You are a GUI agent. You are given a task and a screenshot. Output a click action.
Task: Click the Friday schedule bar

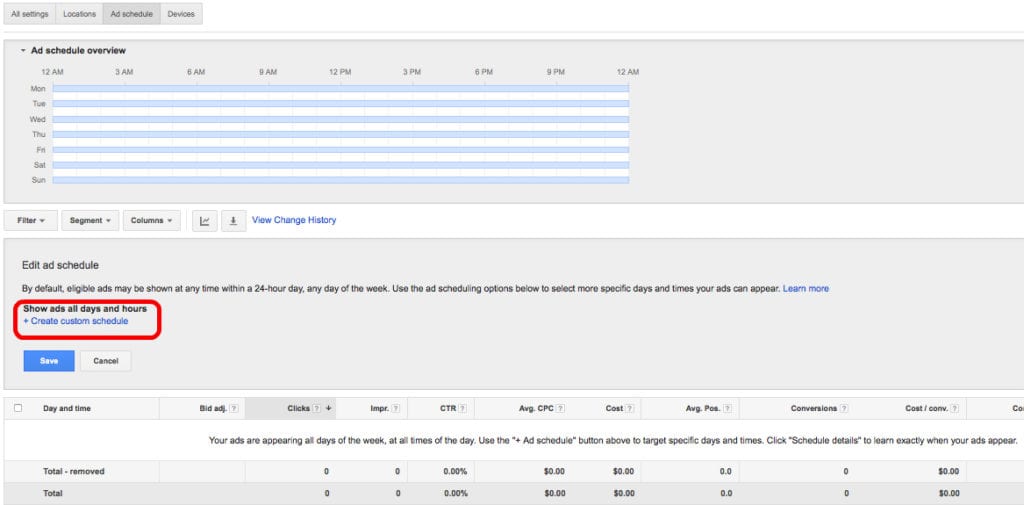[341, 150]
